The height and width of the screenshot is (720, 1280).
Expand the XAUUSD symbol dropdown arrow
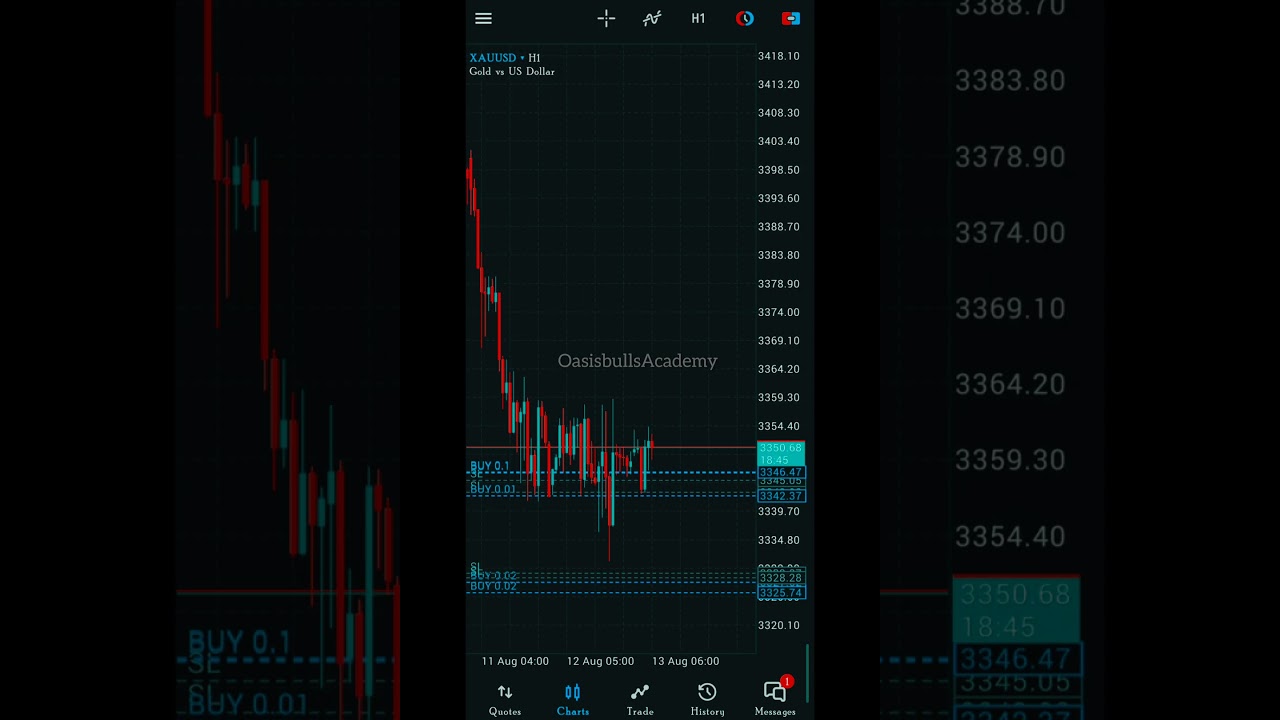click(522, 58)
